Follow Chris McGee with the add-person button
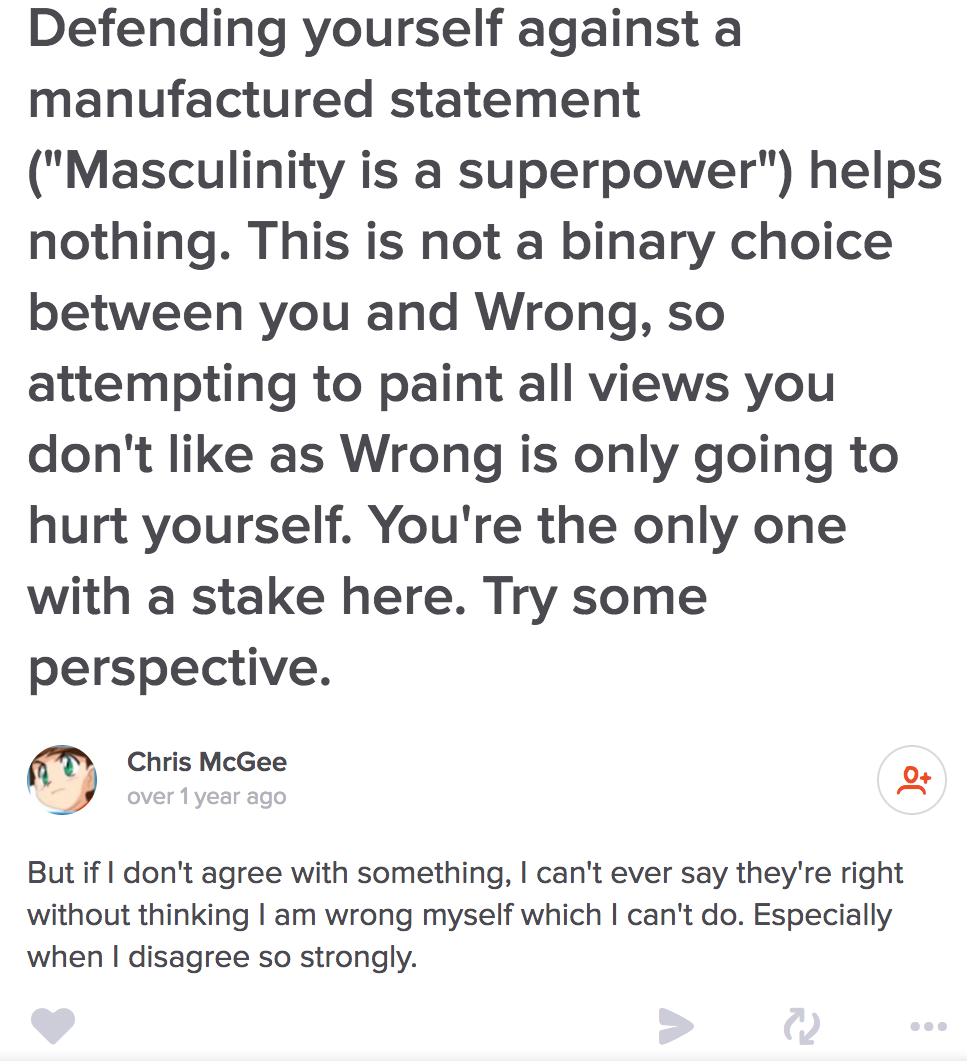 coord(911,780)
